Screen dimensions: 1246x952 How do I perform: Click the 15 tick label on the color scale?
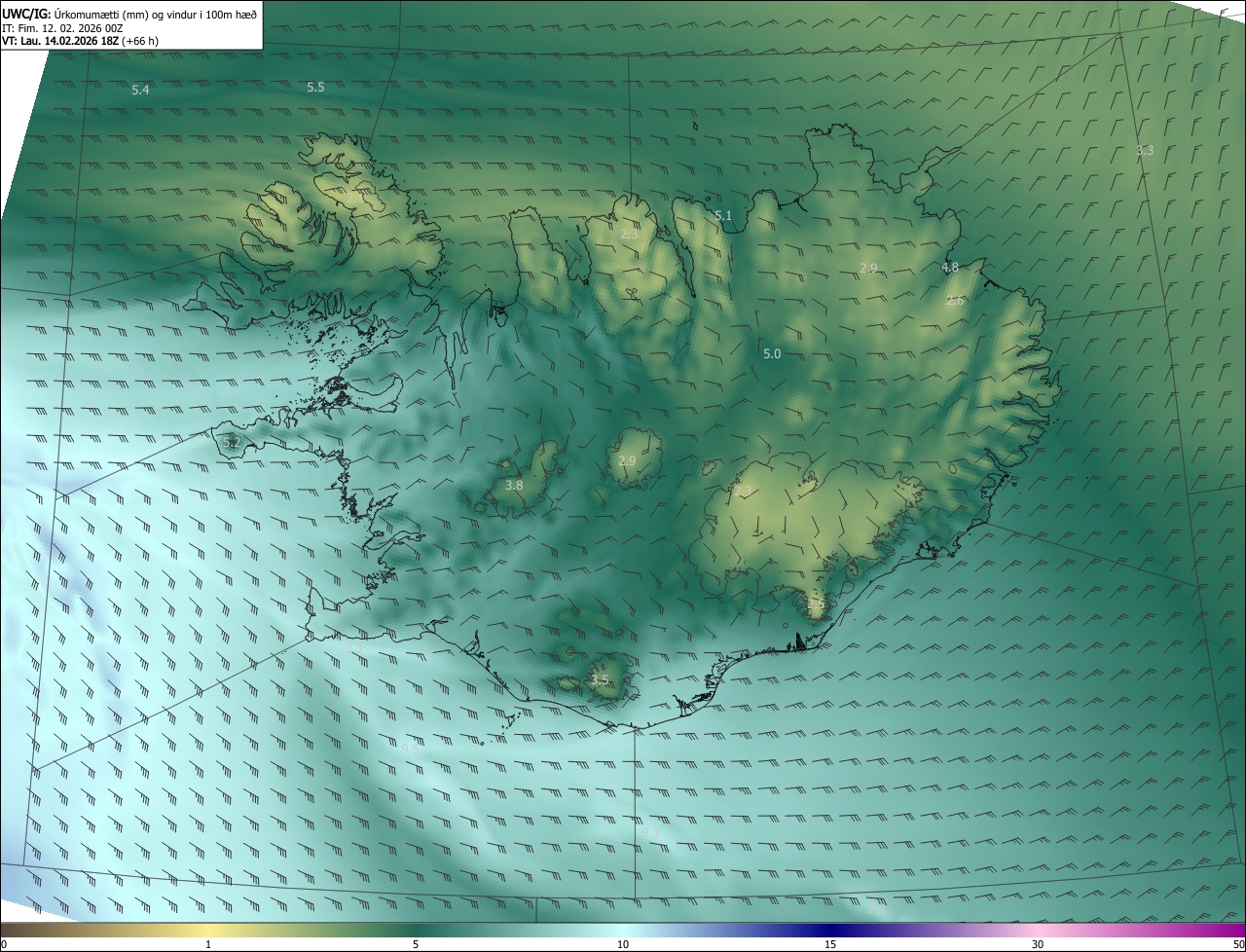pyautogui.click(x=830, y=944)
